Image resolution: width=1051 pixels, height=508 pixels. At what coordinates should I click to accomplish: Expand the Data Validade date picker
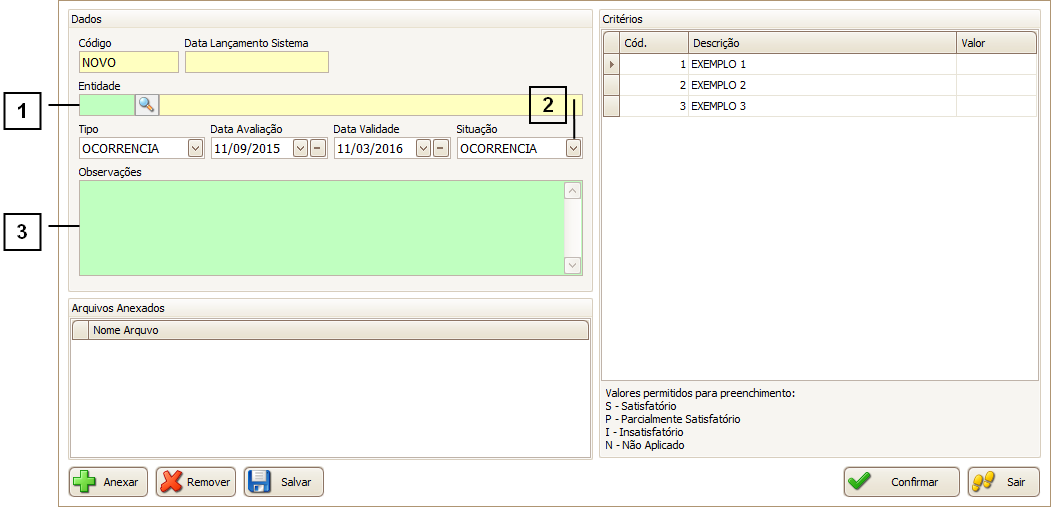[423, 148]
